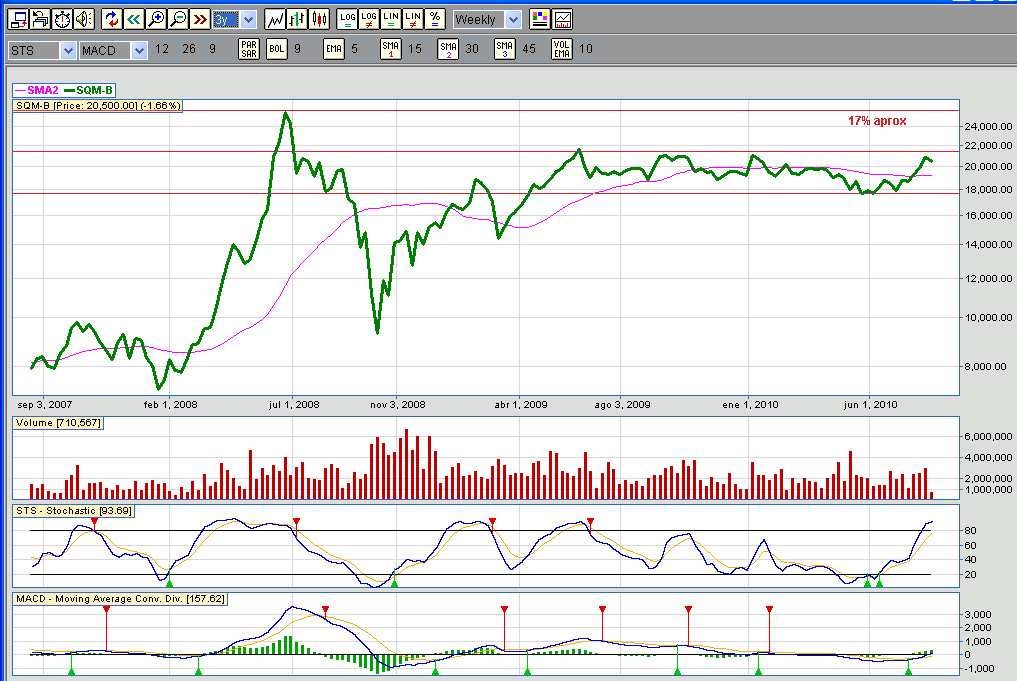Zoom out with the magnifier minus icon
The image size is (1017, 681).
tap(178, 19)
